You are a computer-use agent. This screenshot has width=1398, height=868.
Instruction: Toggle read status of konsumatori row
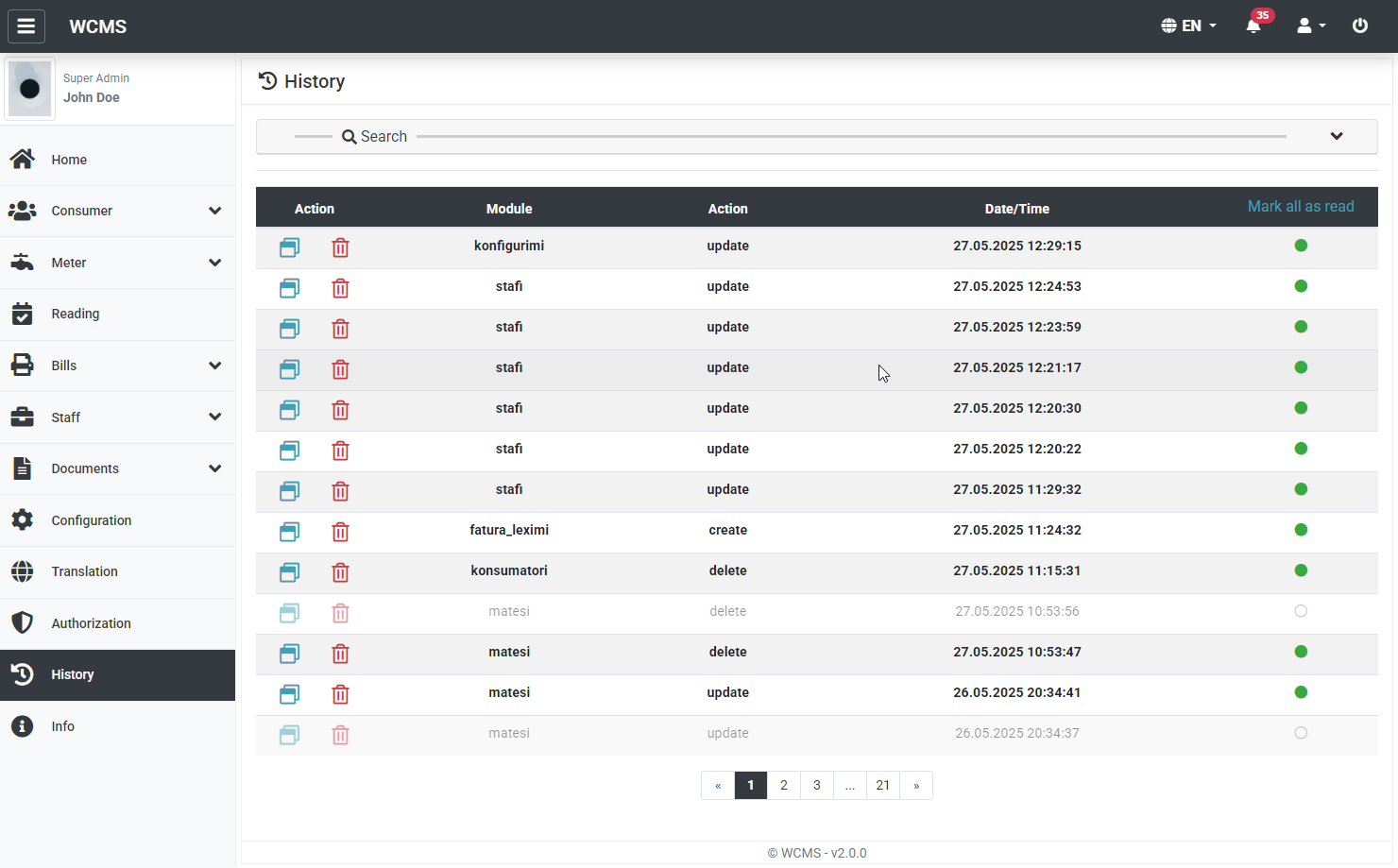(x=1301, y=570)
